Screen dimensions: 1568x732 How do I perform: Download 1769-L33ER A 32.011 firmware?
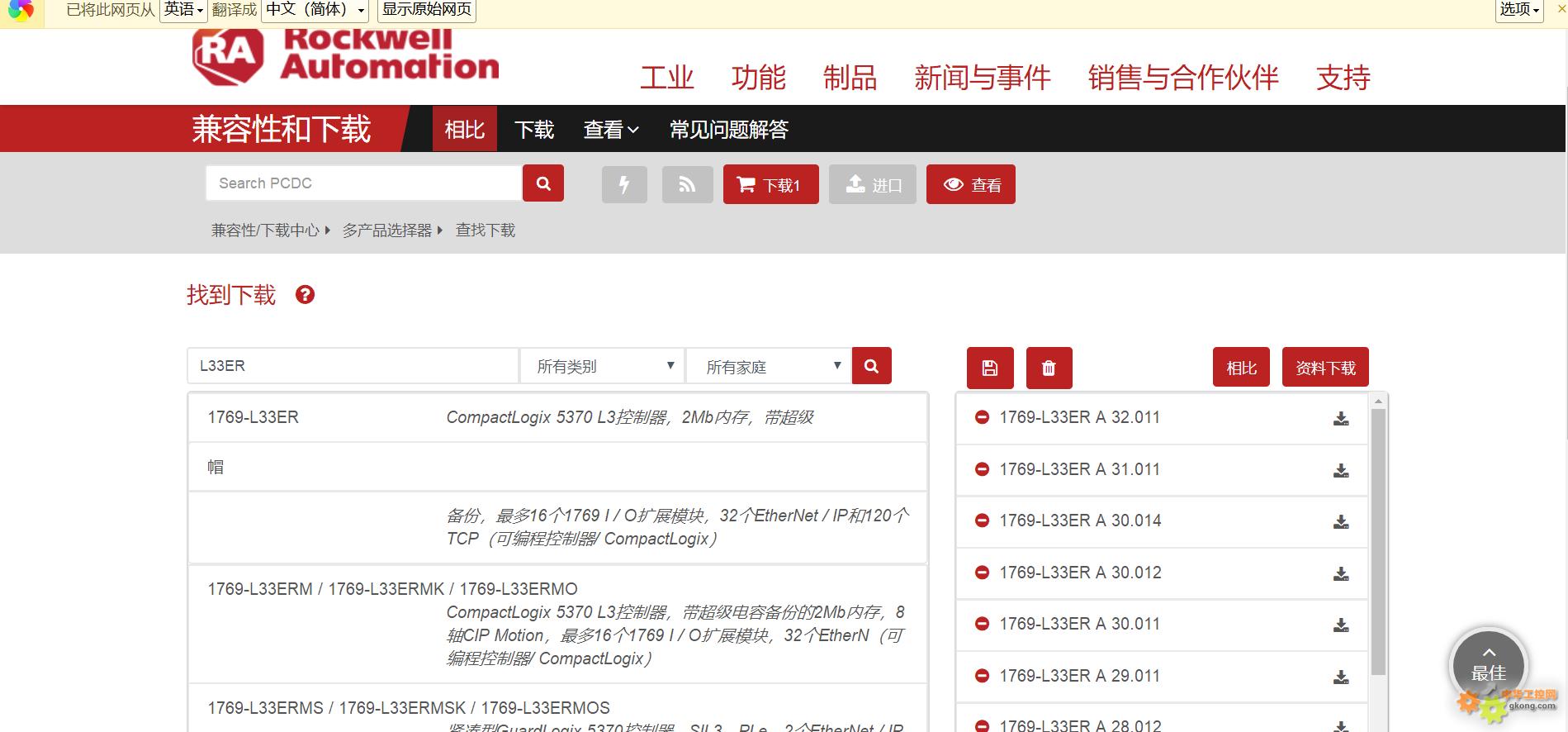coord(1341,419)
